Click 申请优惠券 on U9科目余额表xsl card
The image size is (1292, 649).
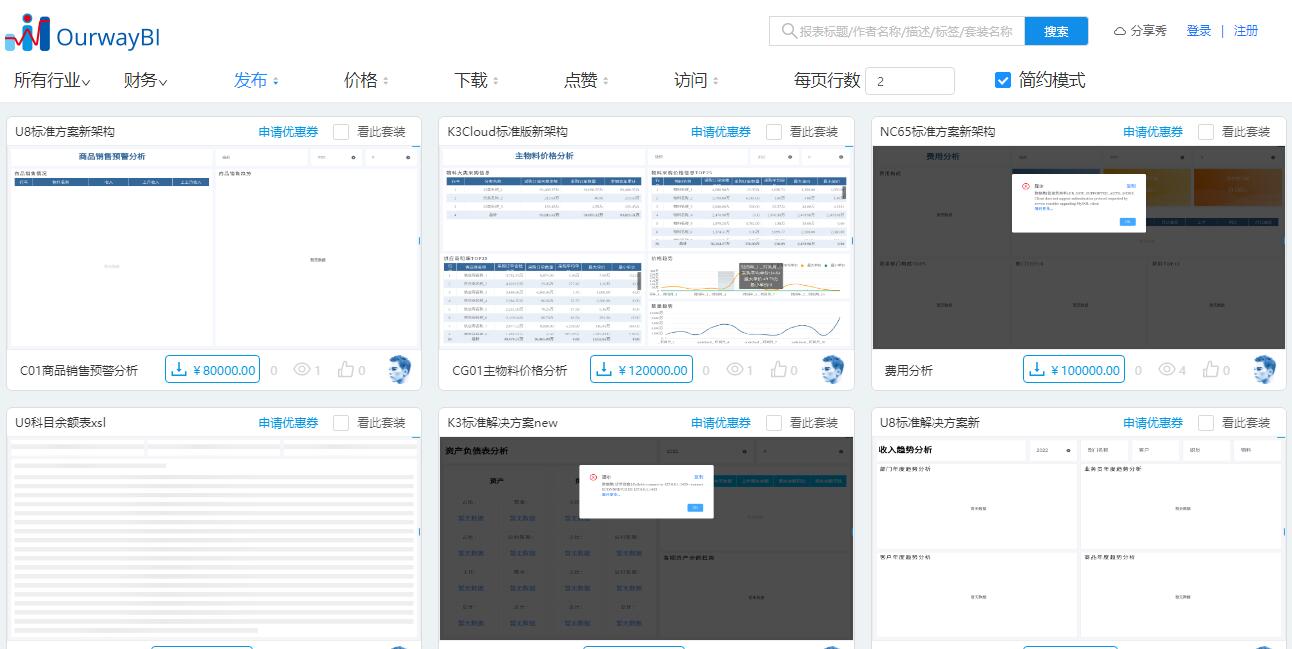point(287,423)
